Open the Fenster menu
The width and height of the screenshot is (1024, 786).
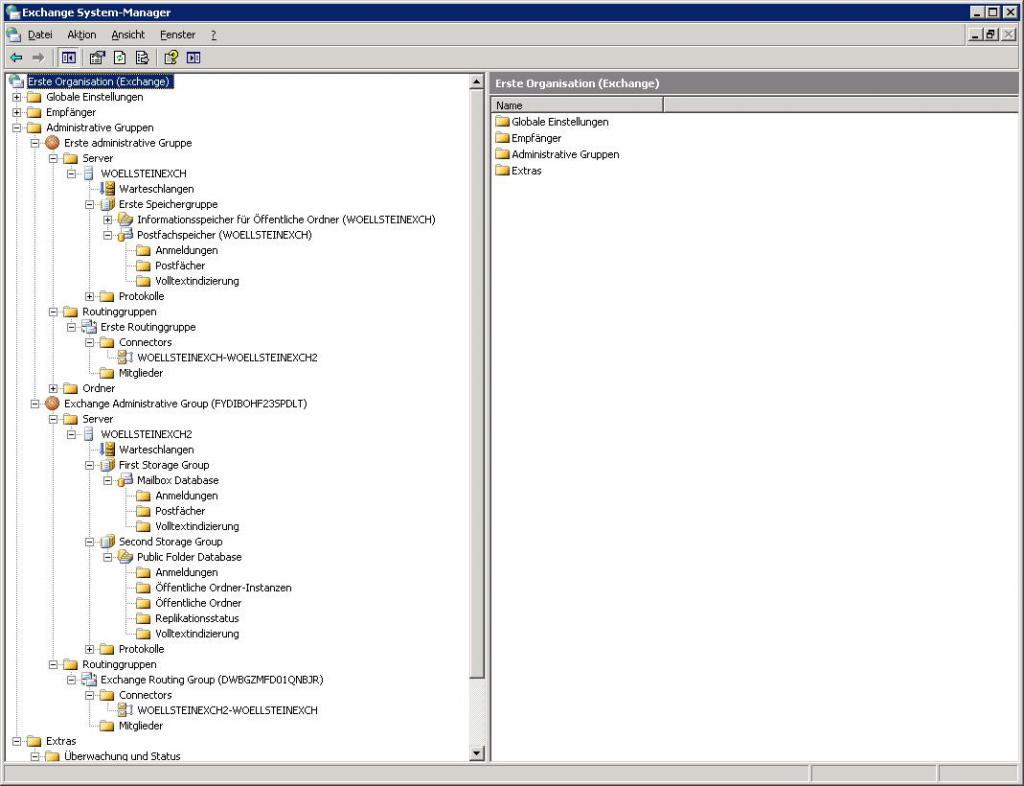point(178,35)
